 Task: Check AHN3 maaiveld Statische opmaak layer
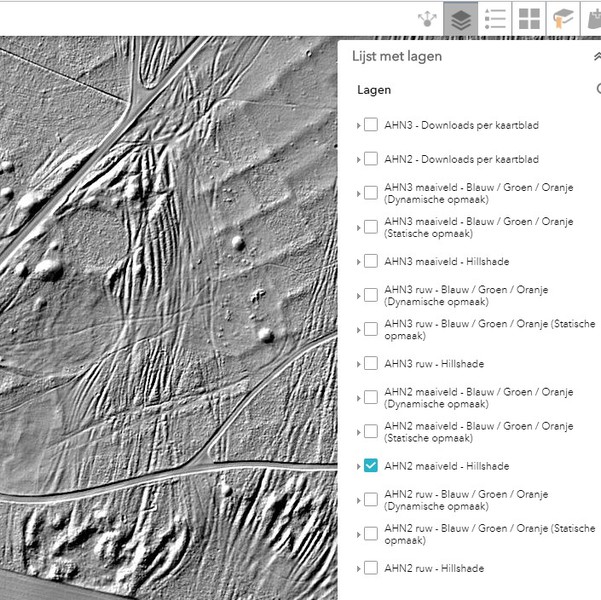(x=371, y=227)
